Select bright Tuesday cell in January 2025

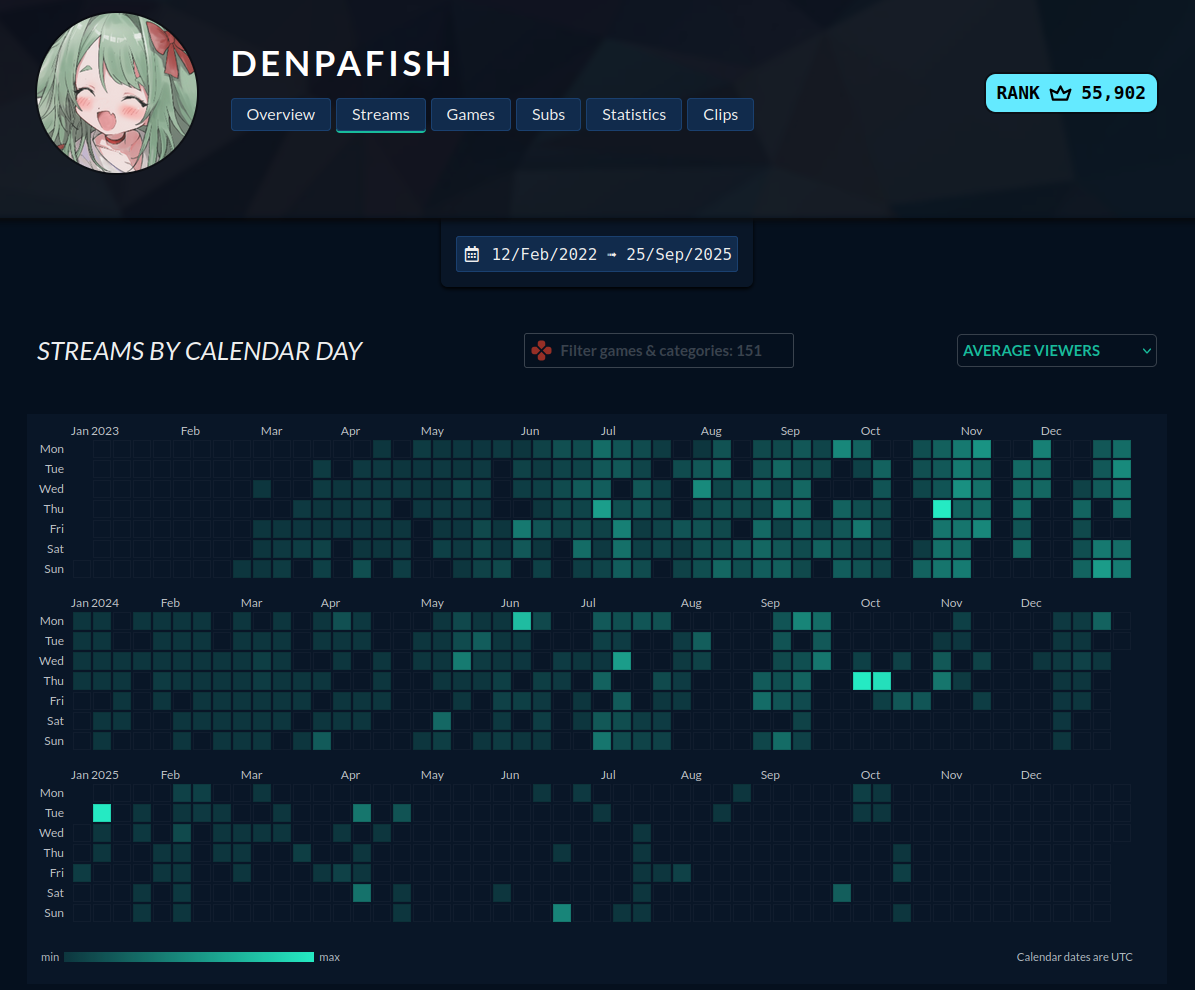(102, 813)
